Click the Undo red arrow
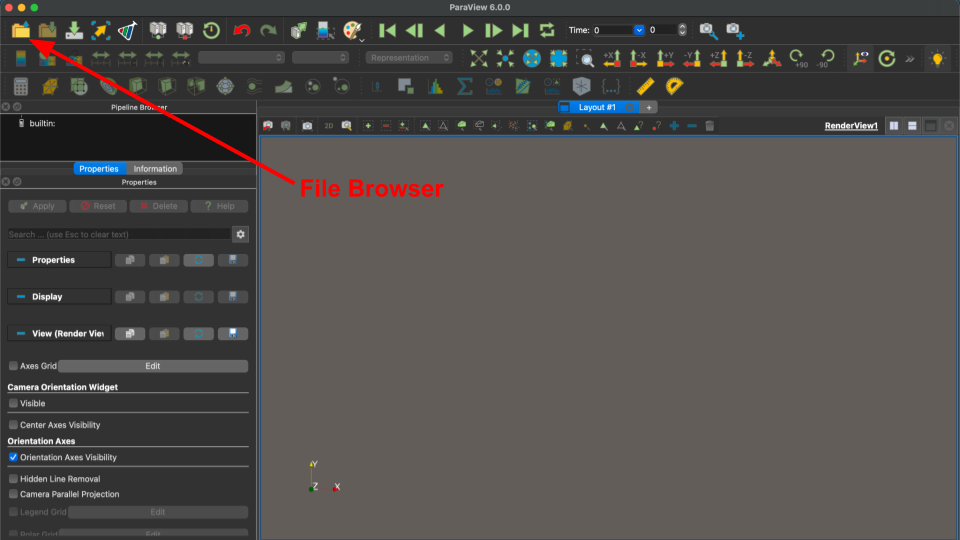 (242, 30)
